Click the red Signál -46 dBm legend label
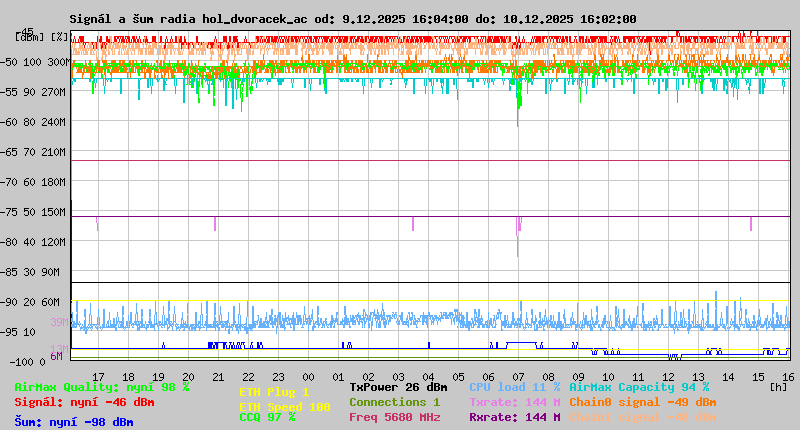800x430 pixels. click(84, 402)
